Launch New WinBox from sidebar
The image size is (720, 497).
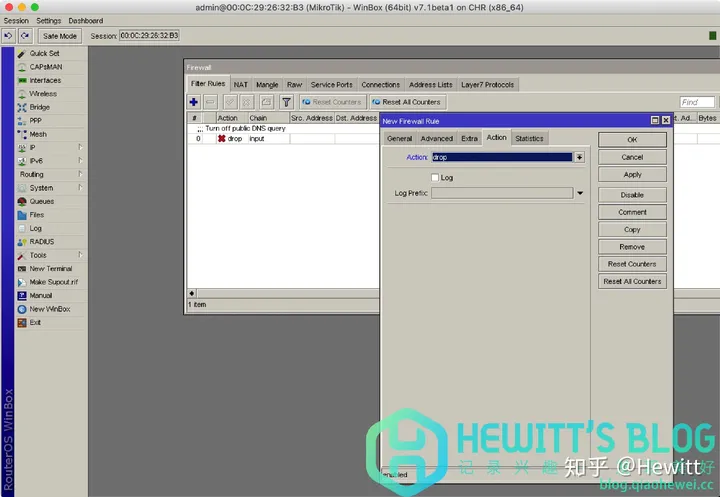[50, 309]
